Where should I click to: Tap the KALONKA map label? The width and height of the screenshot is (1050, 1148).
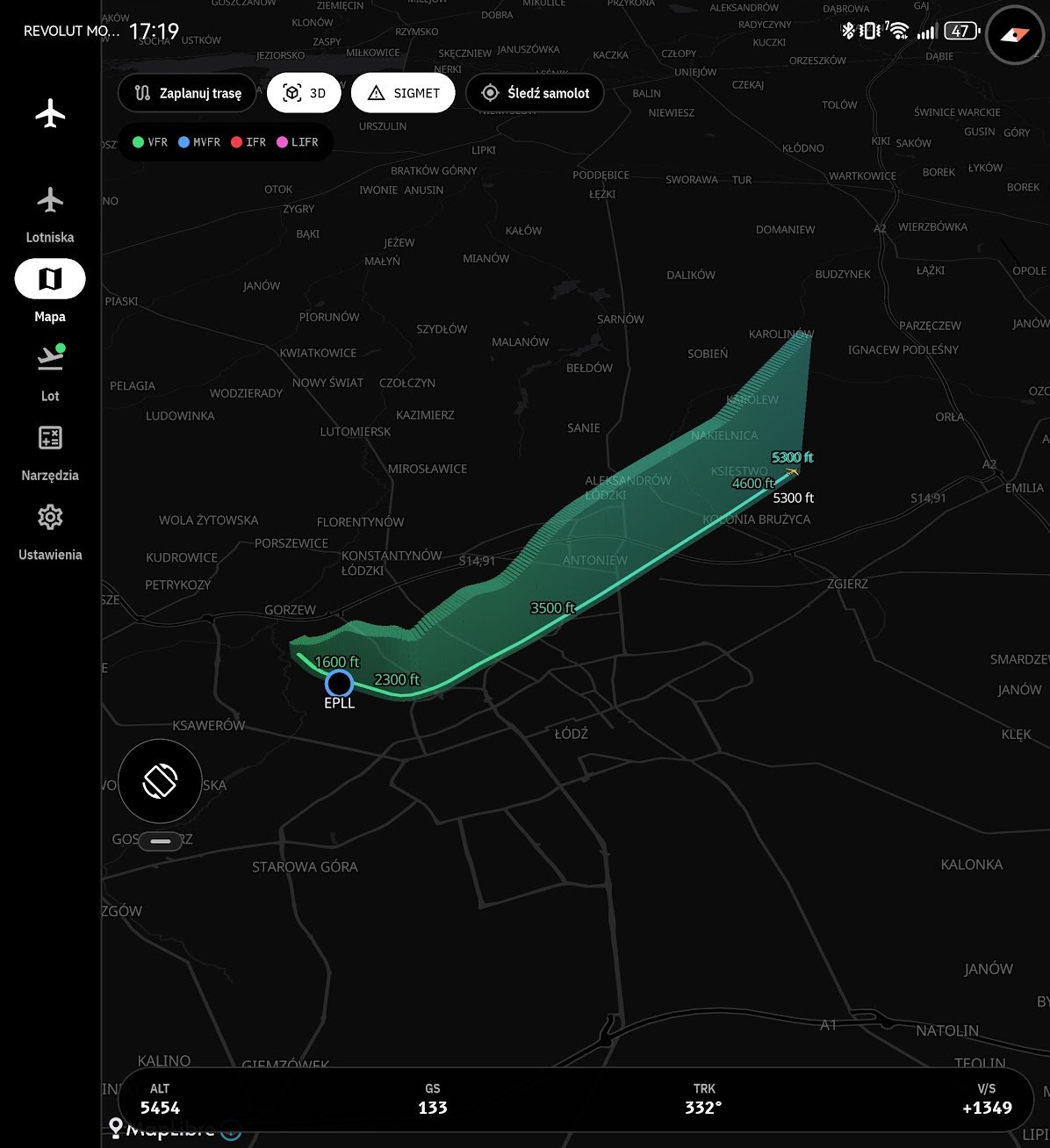972,865
